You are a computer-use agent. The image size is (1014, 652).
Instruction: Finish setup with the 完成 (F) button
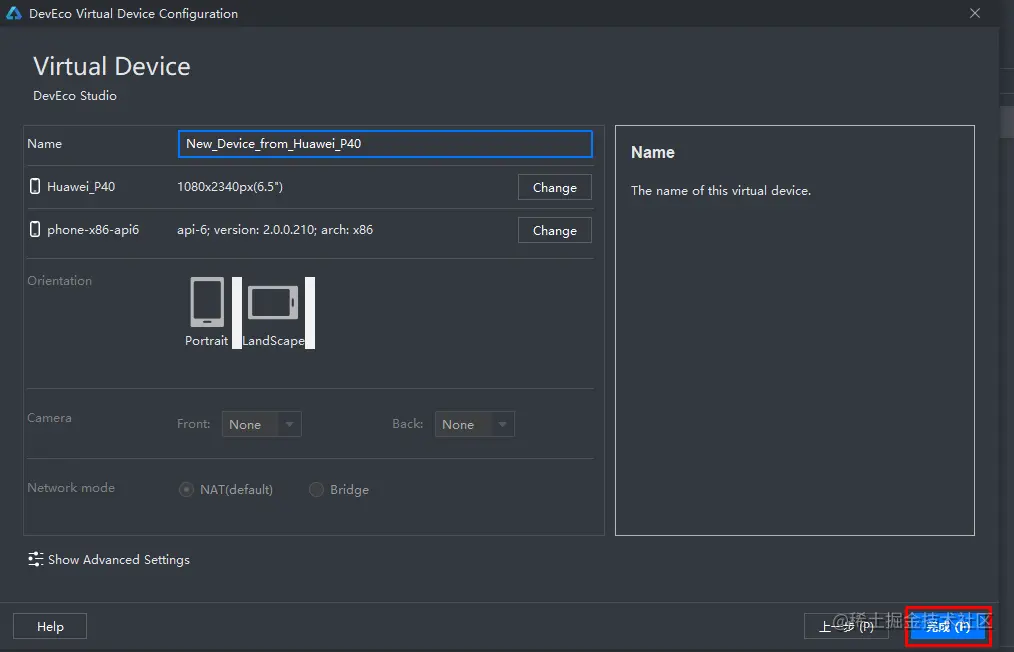click(948, 626)
